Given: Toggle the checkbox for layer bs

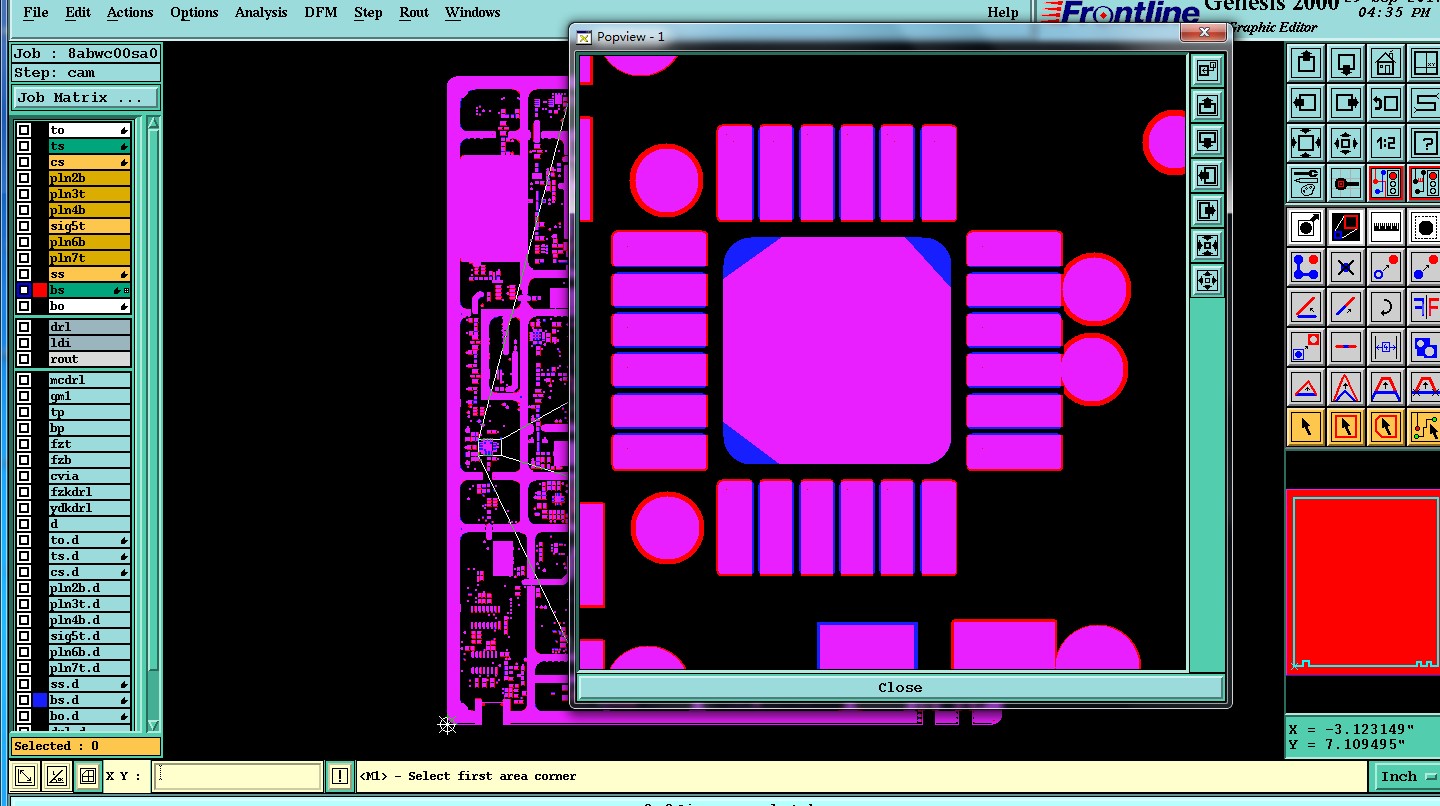Looking at the screenshot, I should pyautogui.click(x=24, y=290).
